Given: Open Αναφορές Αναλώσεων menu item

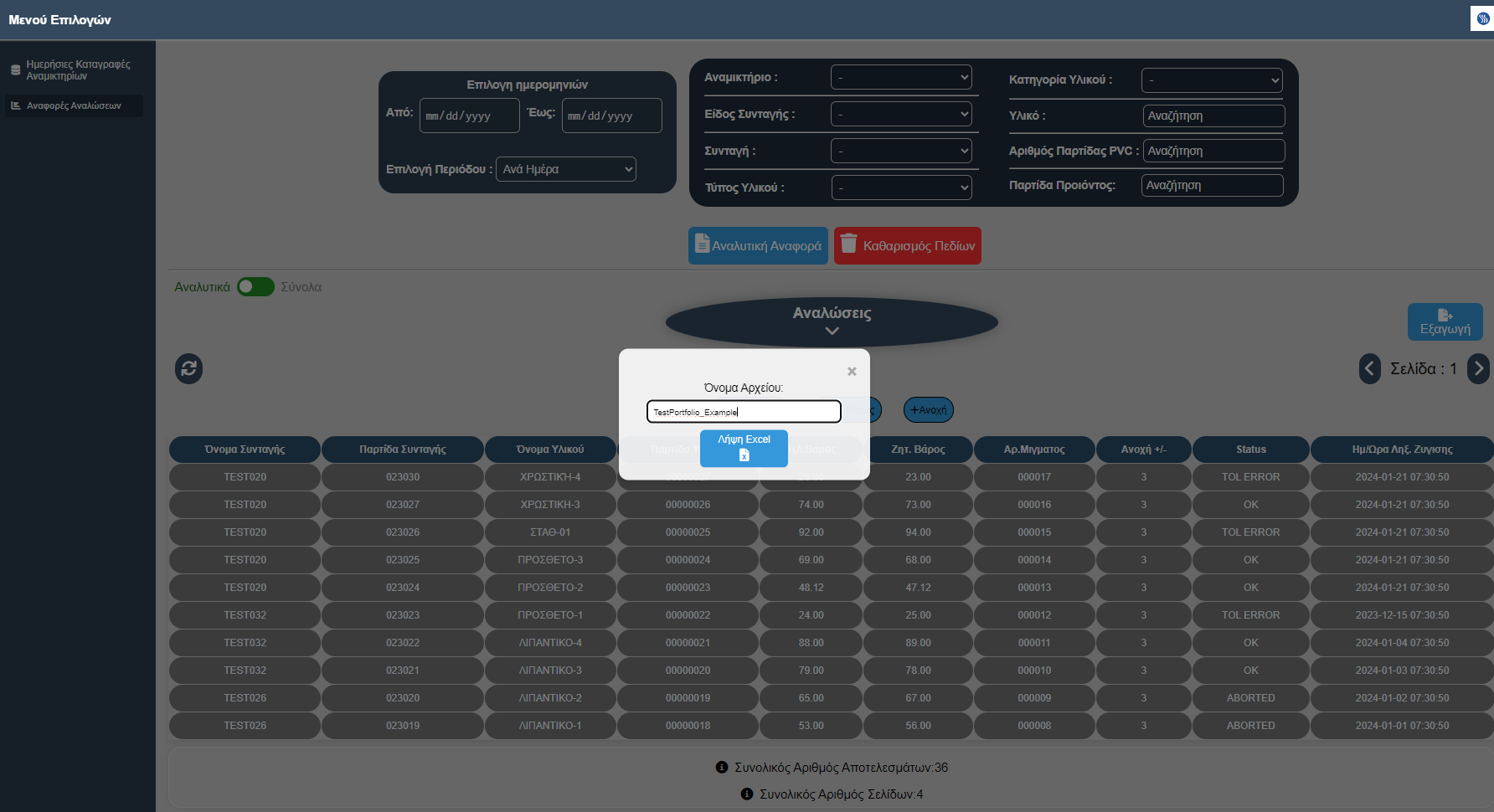Looking at the screenshot, I should click(x=74, y=105).
